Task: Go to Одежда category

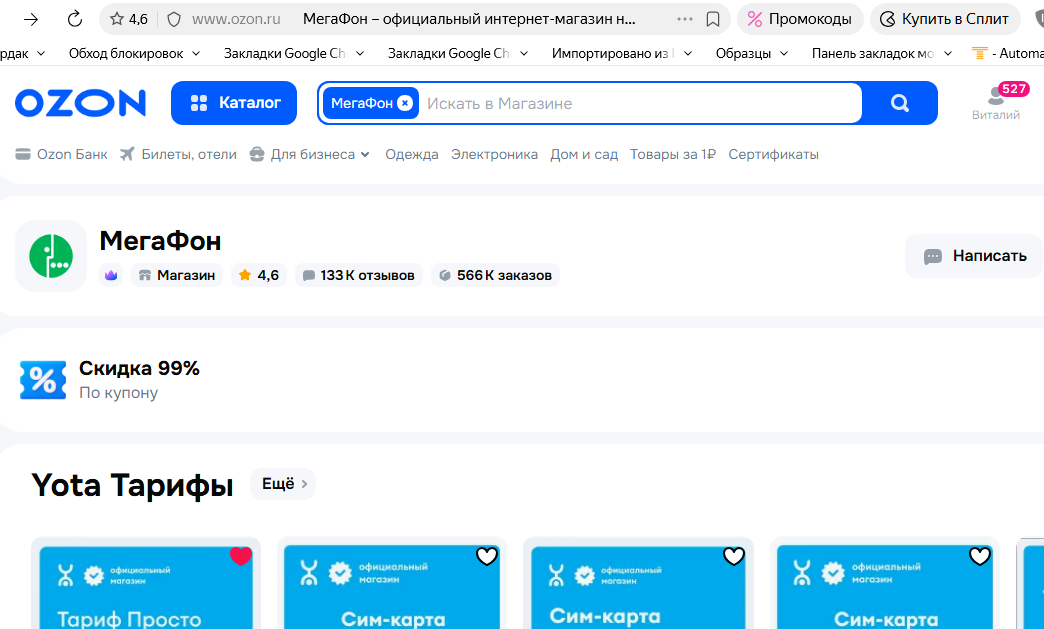Action: pos(411,154)
